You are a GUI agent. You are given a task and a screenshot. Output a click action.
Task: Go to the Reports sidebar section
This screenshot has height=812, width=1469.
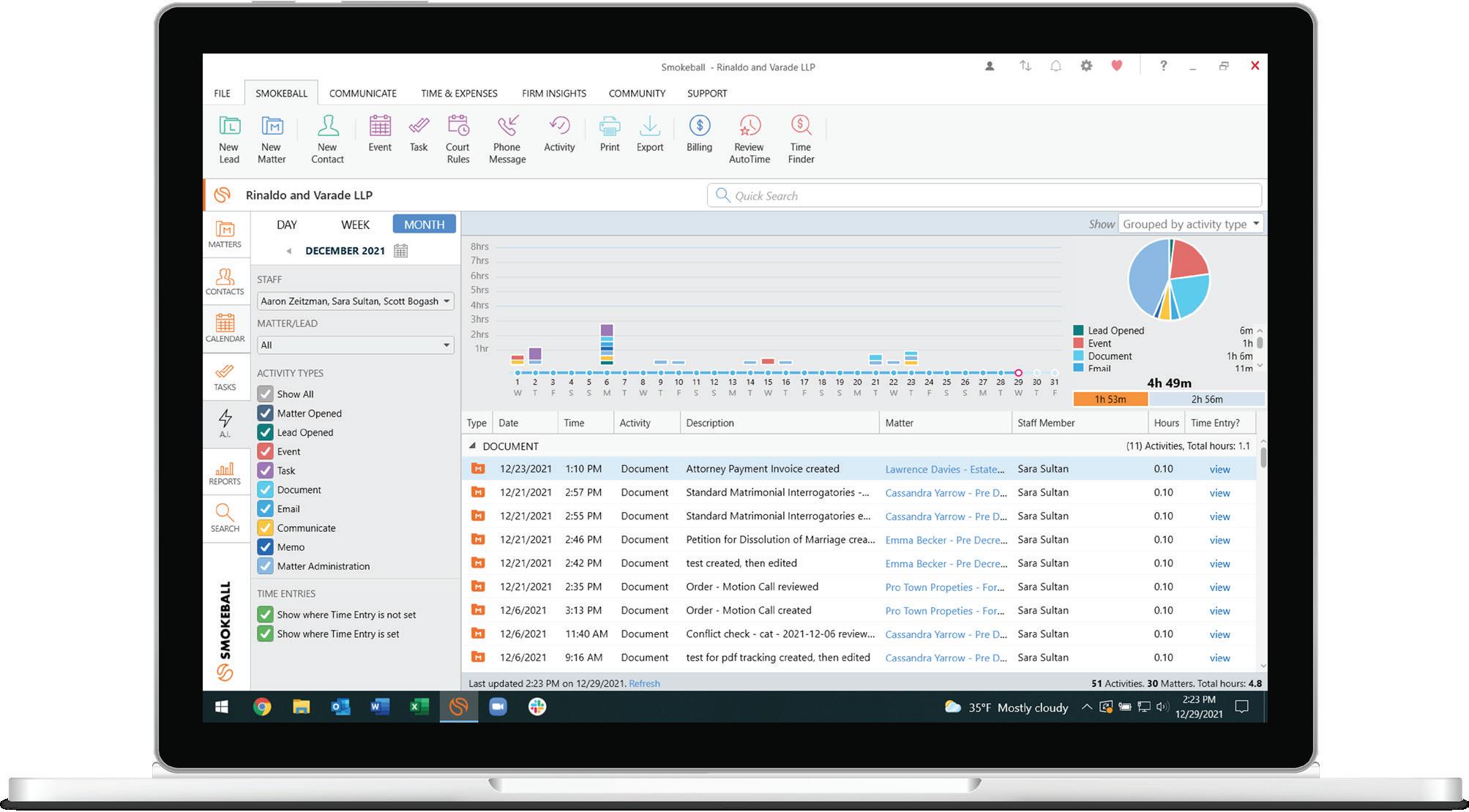coord(225,472)
